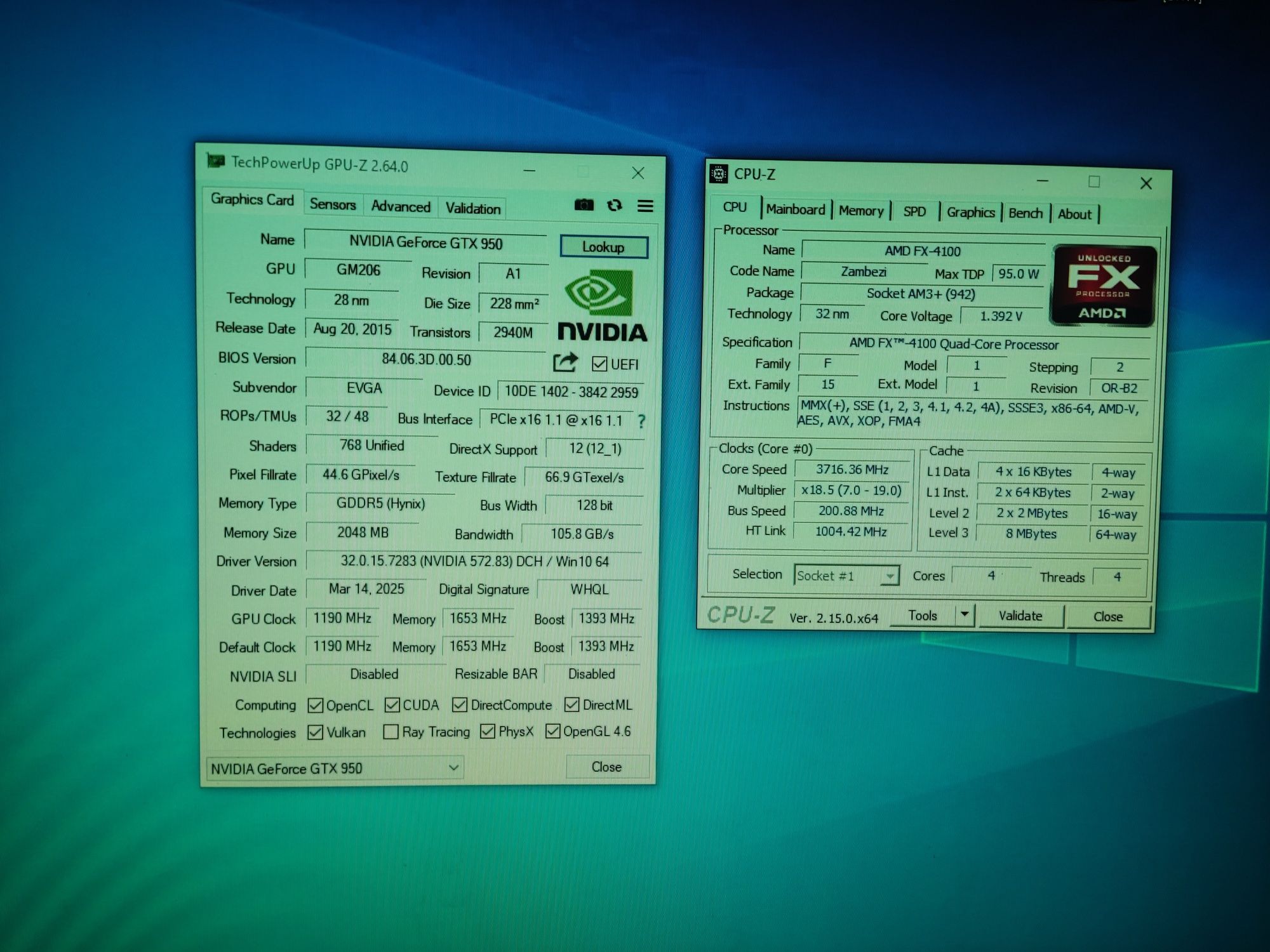Toggle the DirectCompute checkbox
This screenshot has width=1270, height=952.
point(460,705)
